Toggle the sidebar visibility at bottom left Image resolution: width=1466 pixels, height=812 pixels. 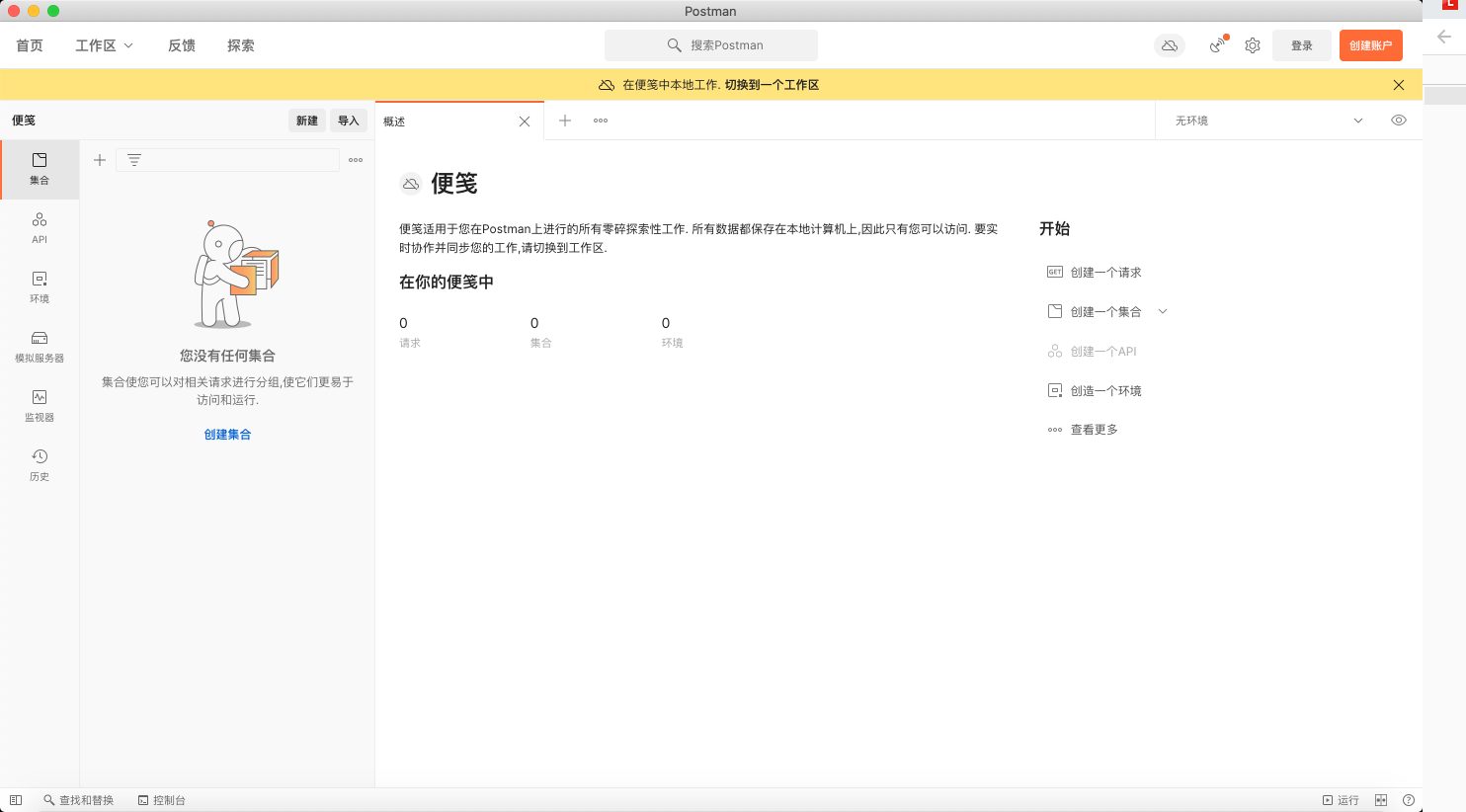click(x=15, y=800)
